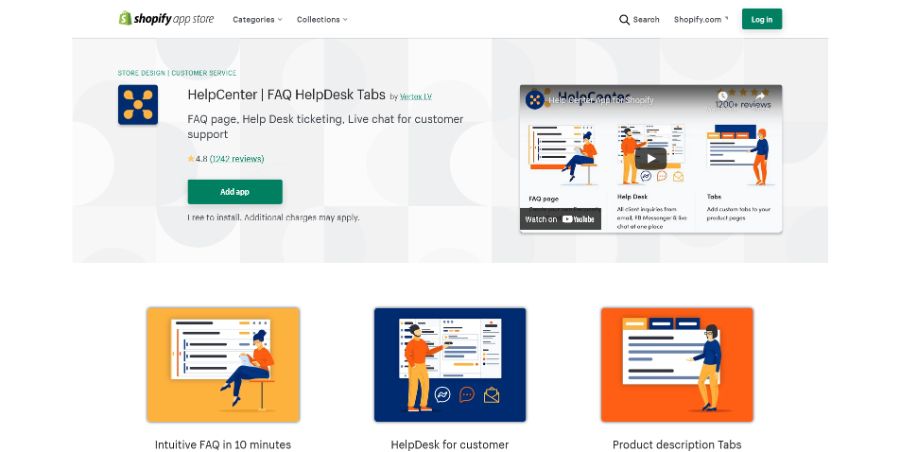Click the Shopify app store logo
This screenshot has height=452, width=900.
(166, 19)
